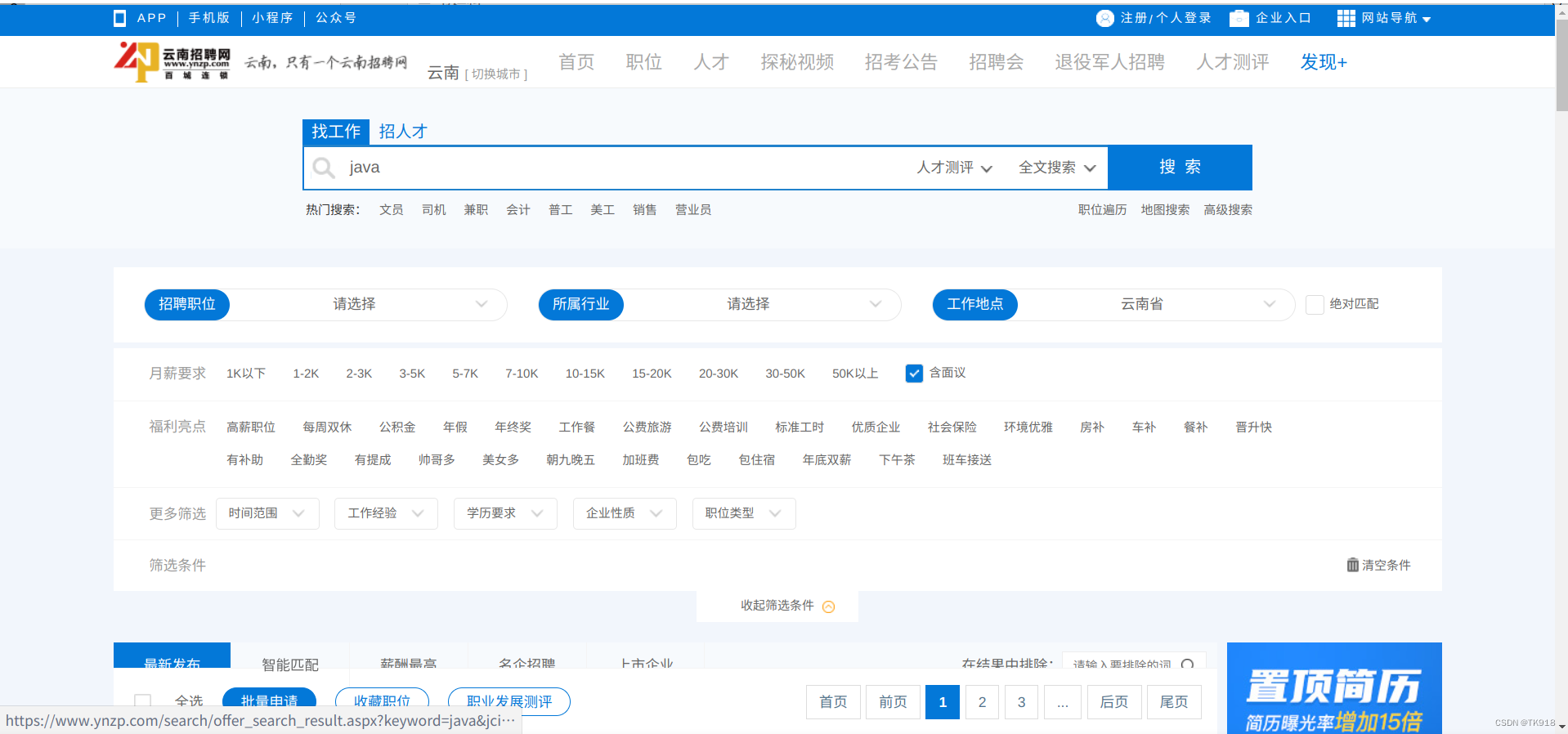This screenshot has height=734, width=1568.
Task: Select the 5-7K salary filter
Action: tap(465, 374)
